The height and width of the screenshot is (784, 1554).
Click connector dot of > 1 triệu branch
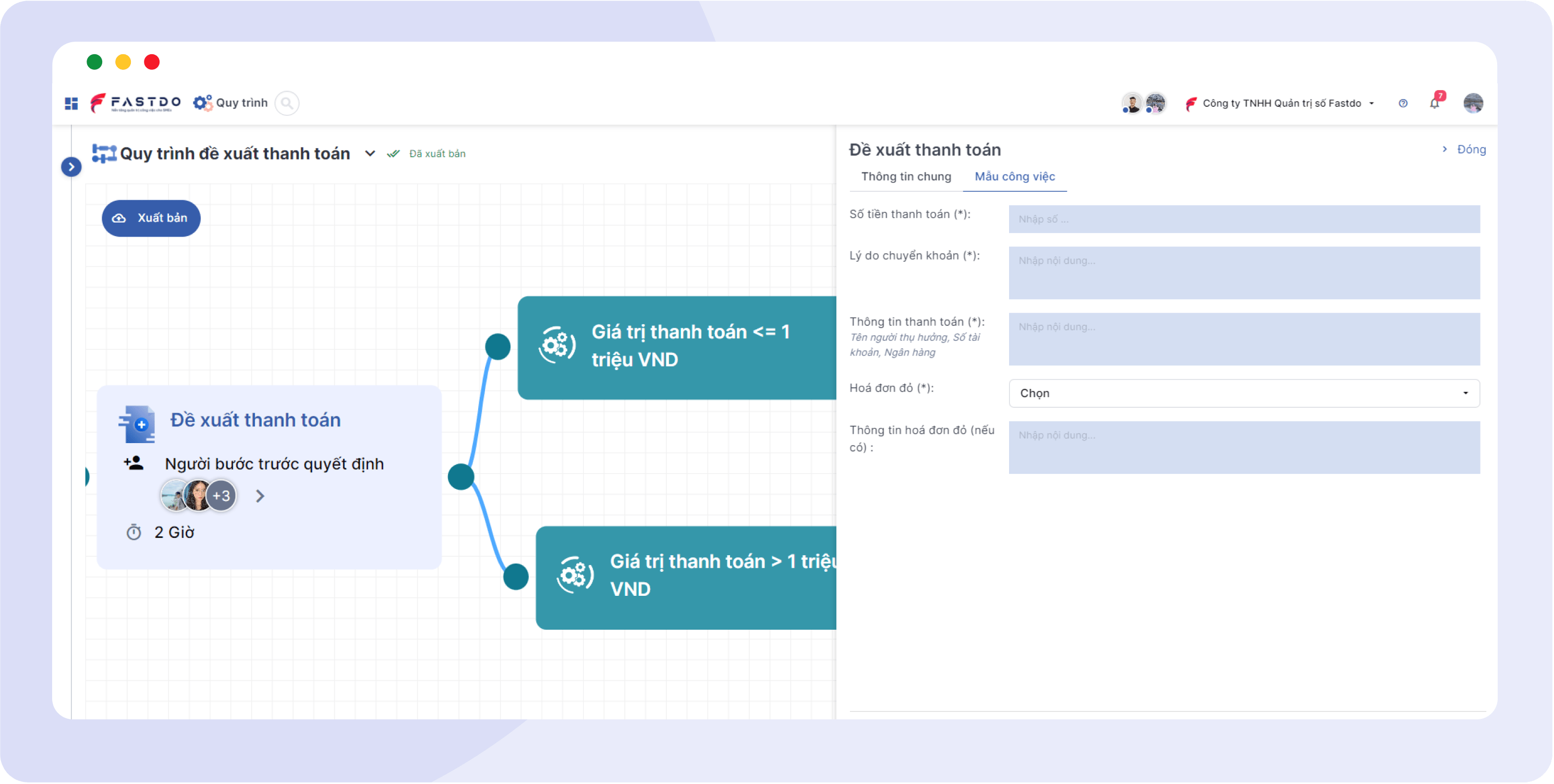click(x=516, y=577)
